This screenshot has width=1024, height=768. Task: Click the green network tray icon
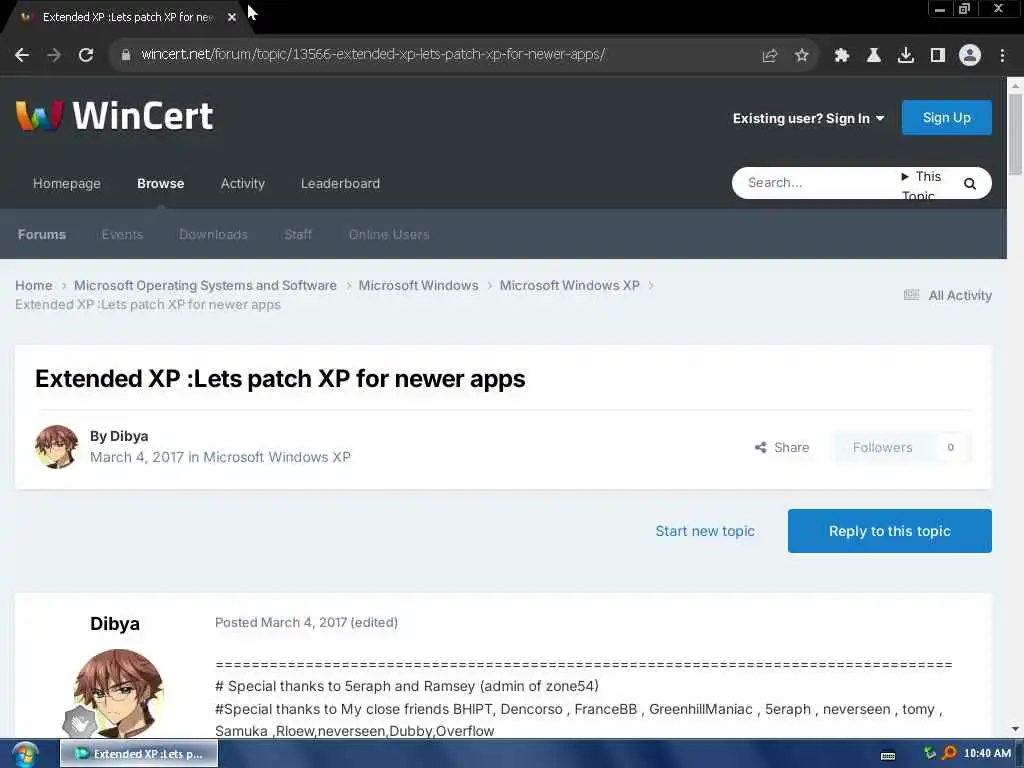pyautogui.click(x=929, y=753)
